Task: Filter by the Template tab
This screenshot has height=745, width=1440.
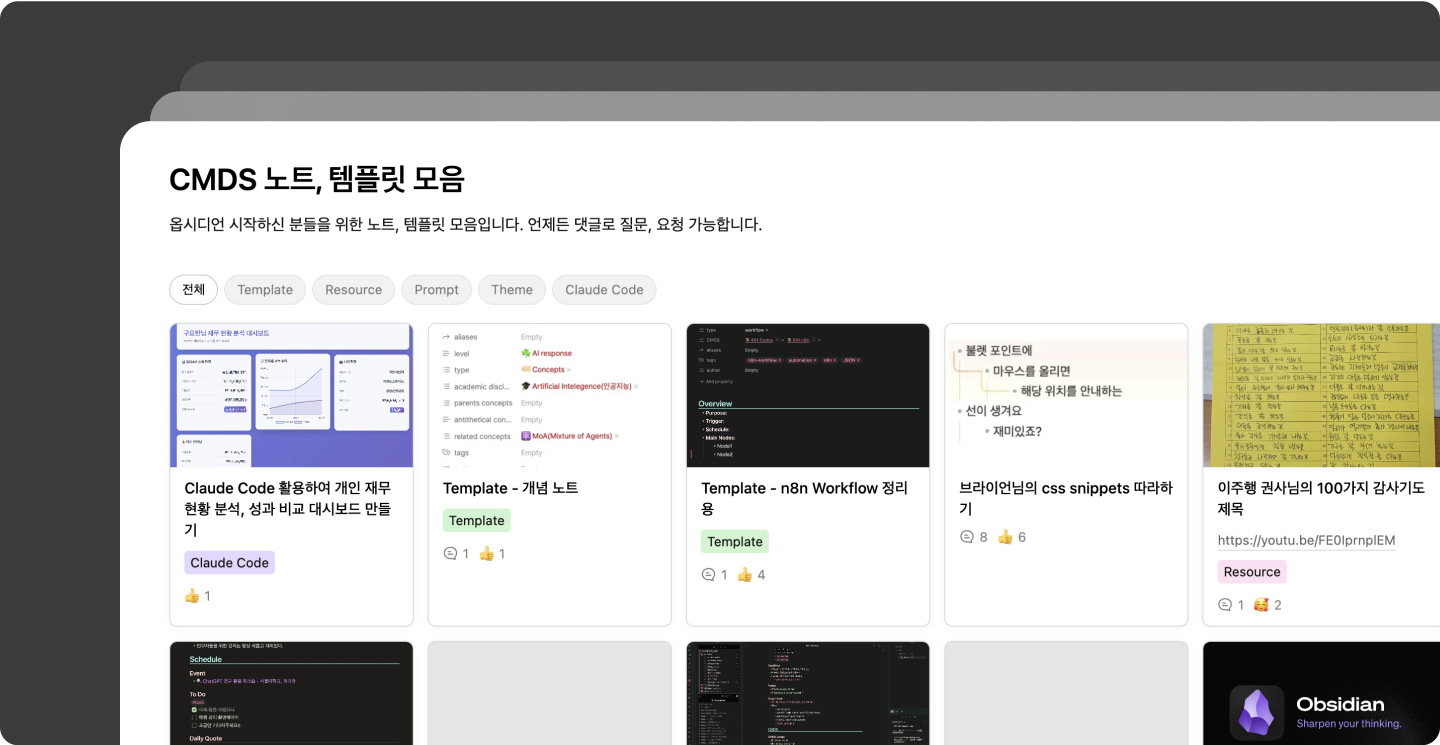Action: [x=265, y=290]
